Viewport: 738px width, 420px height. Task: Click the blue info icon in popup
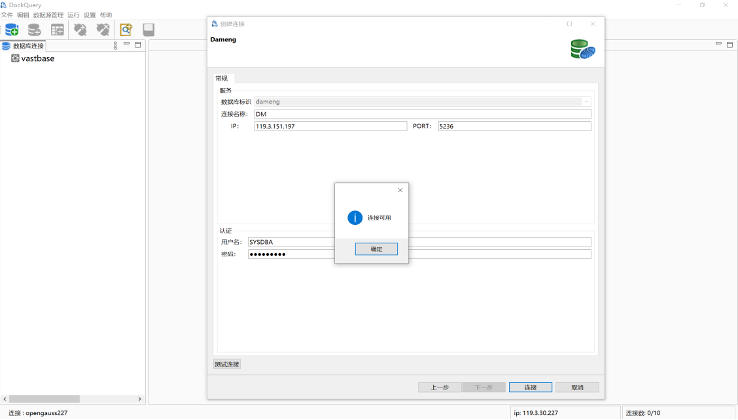click(x=355, y=218)
